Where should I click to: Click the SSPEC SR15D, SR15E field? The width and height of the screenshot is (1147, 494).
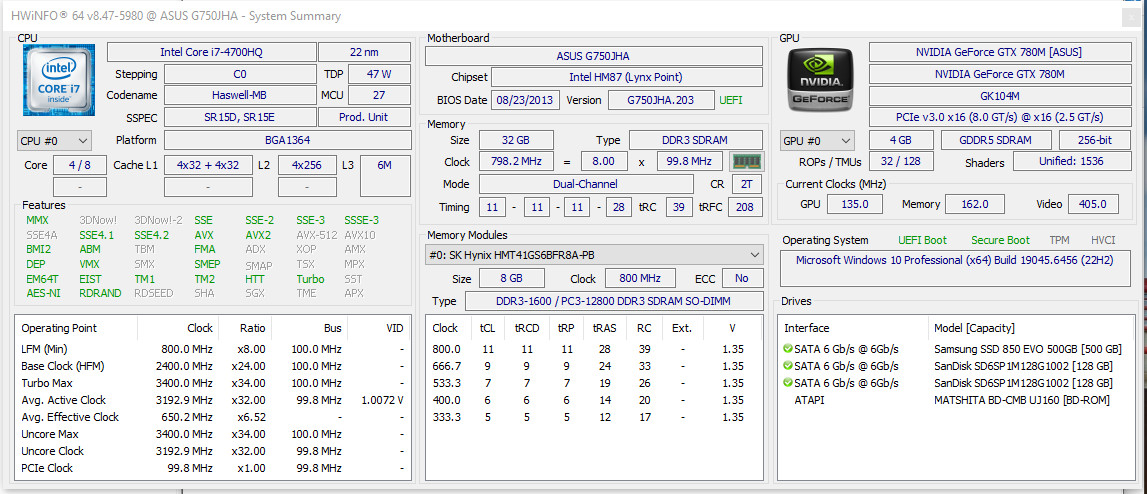pyautogui.click(x=240, y=117)
